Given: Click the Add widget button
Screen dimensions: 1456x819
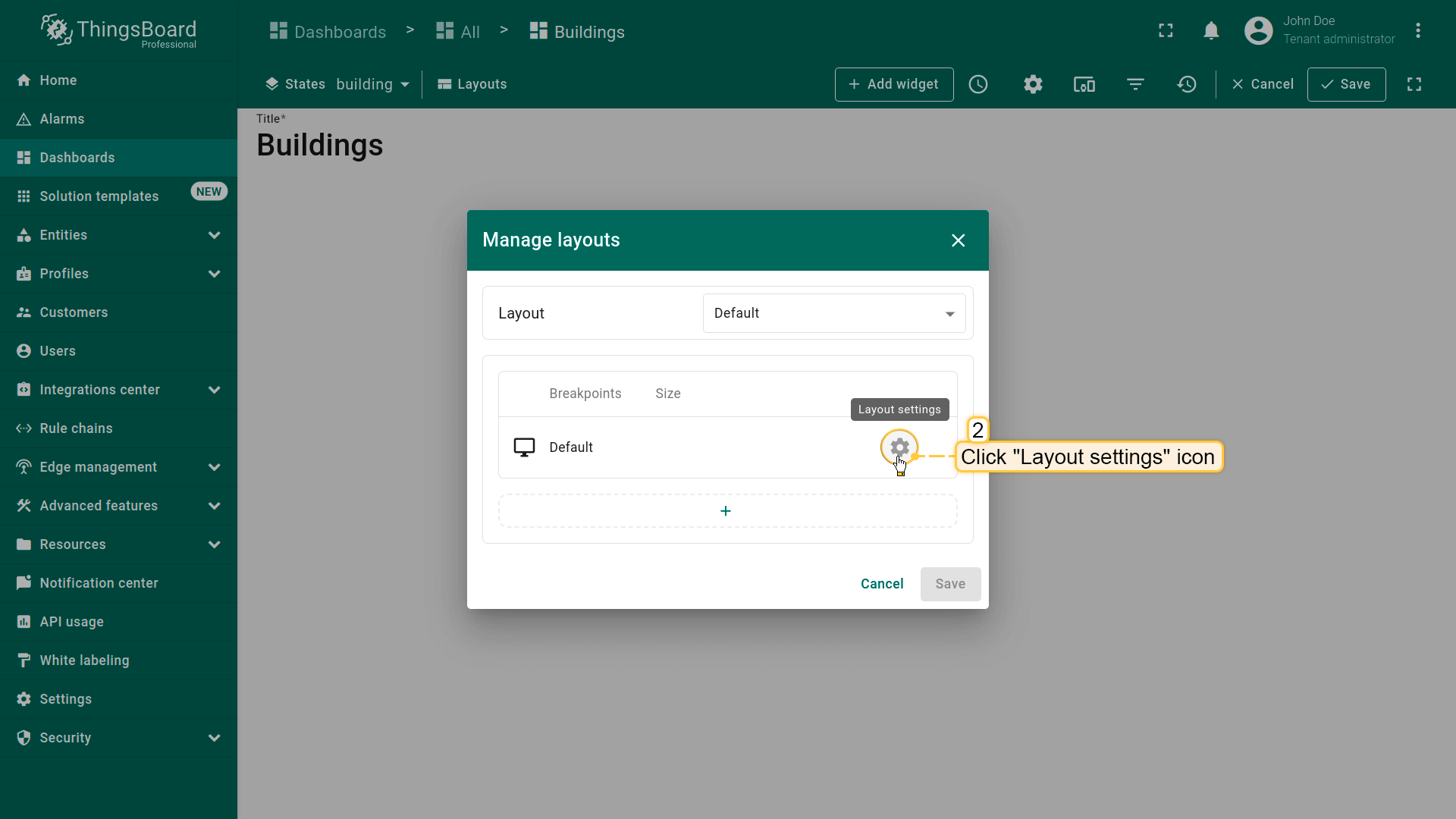Looking at the screenshot, I should (x=893, y=84).
